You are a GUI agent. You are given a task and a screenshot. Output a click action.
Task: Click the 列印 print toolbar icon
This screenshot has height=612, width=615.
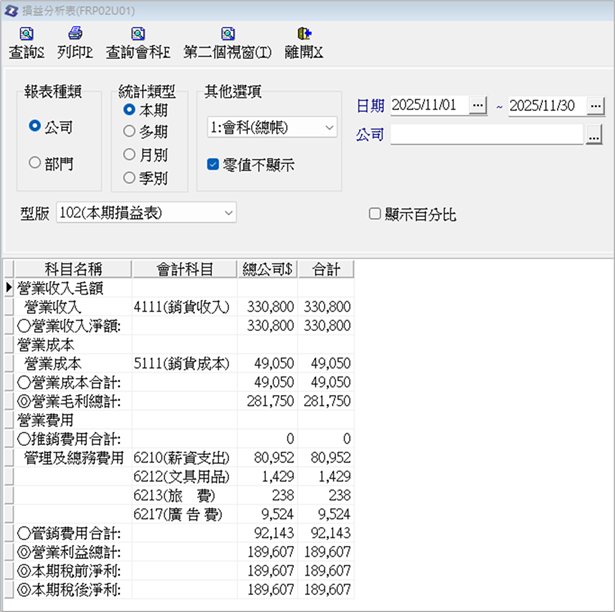click(75, 35)
